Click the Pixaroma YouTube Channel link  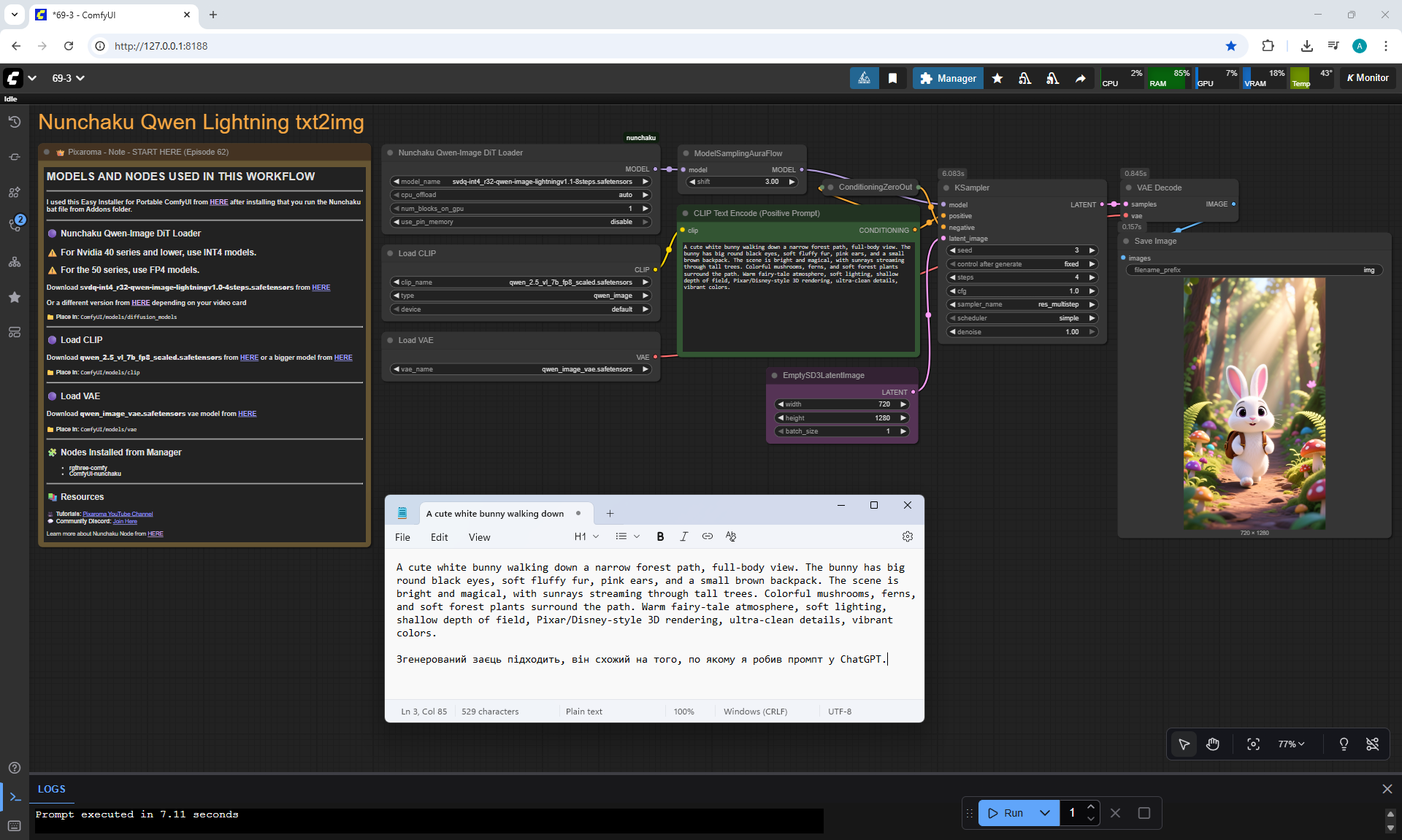pyautogui.click(x=118, y=514)
